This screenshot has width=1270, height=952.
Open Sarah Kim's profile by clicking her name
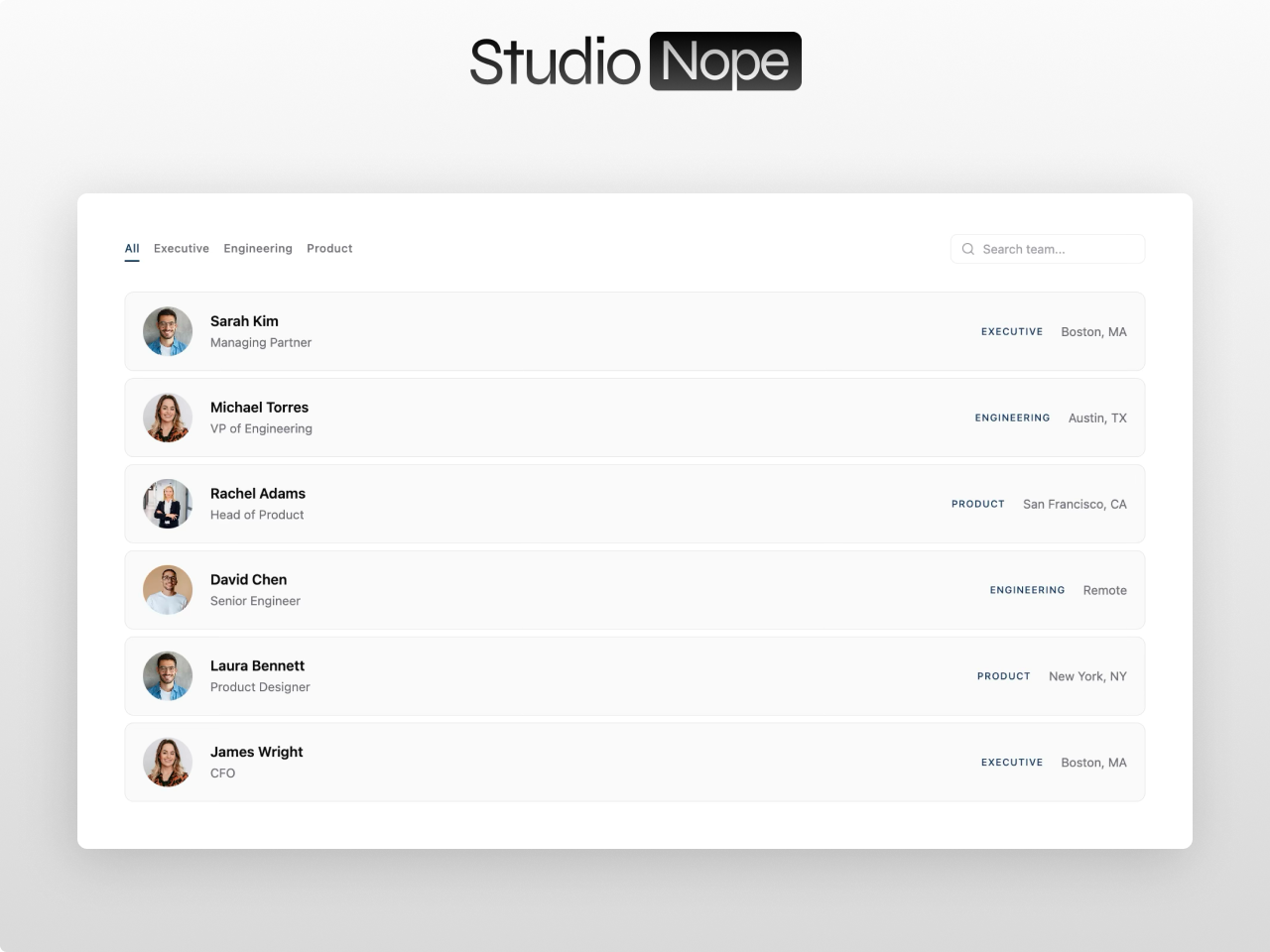tap(244, 321)
